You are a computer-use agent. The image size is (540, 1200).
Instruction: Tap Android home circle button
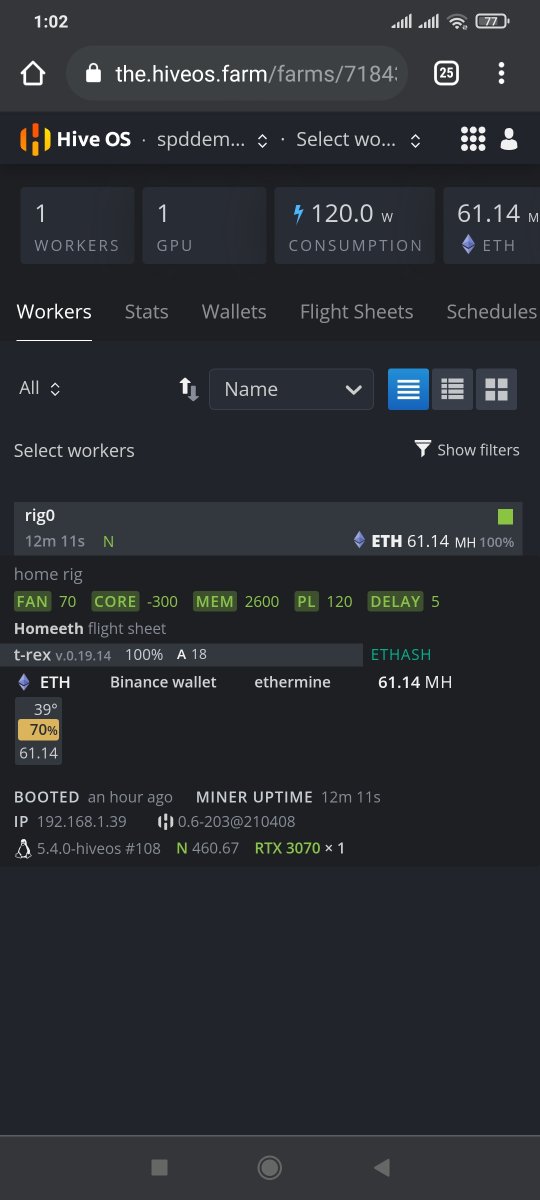[269, 1167]
